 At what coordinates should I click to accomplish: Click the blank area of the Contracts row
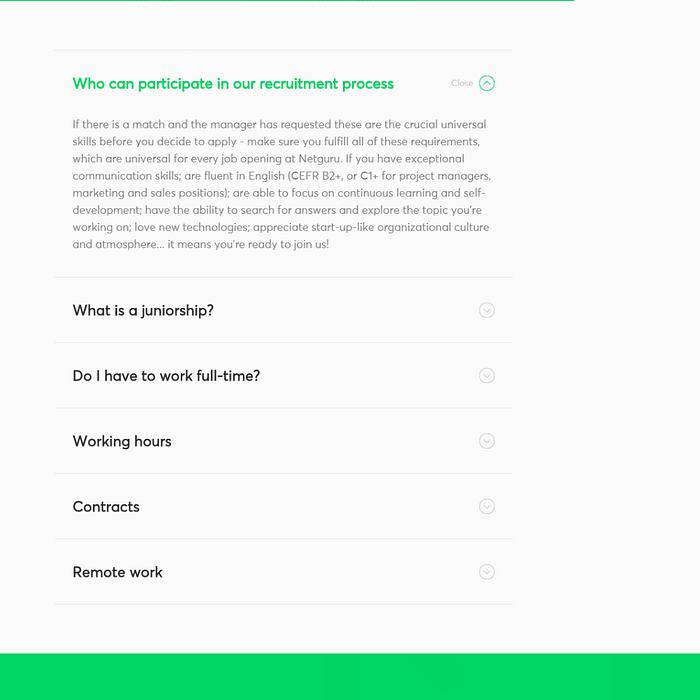point(308,506)
